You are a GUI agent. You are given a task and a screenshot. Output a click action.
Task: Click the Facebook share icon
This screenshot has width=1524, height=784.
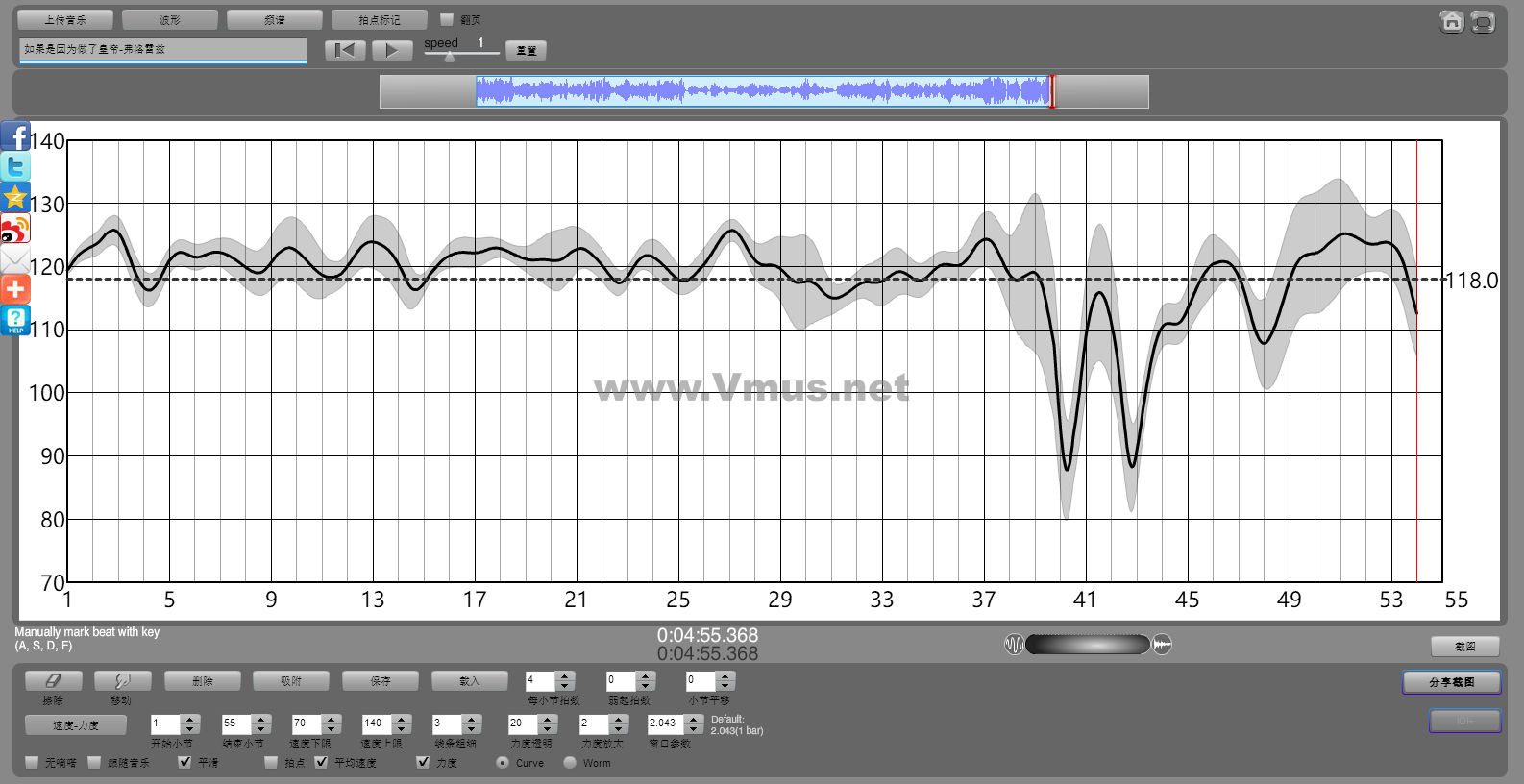tap(15, 136)
